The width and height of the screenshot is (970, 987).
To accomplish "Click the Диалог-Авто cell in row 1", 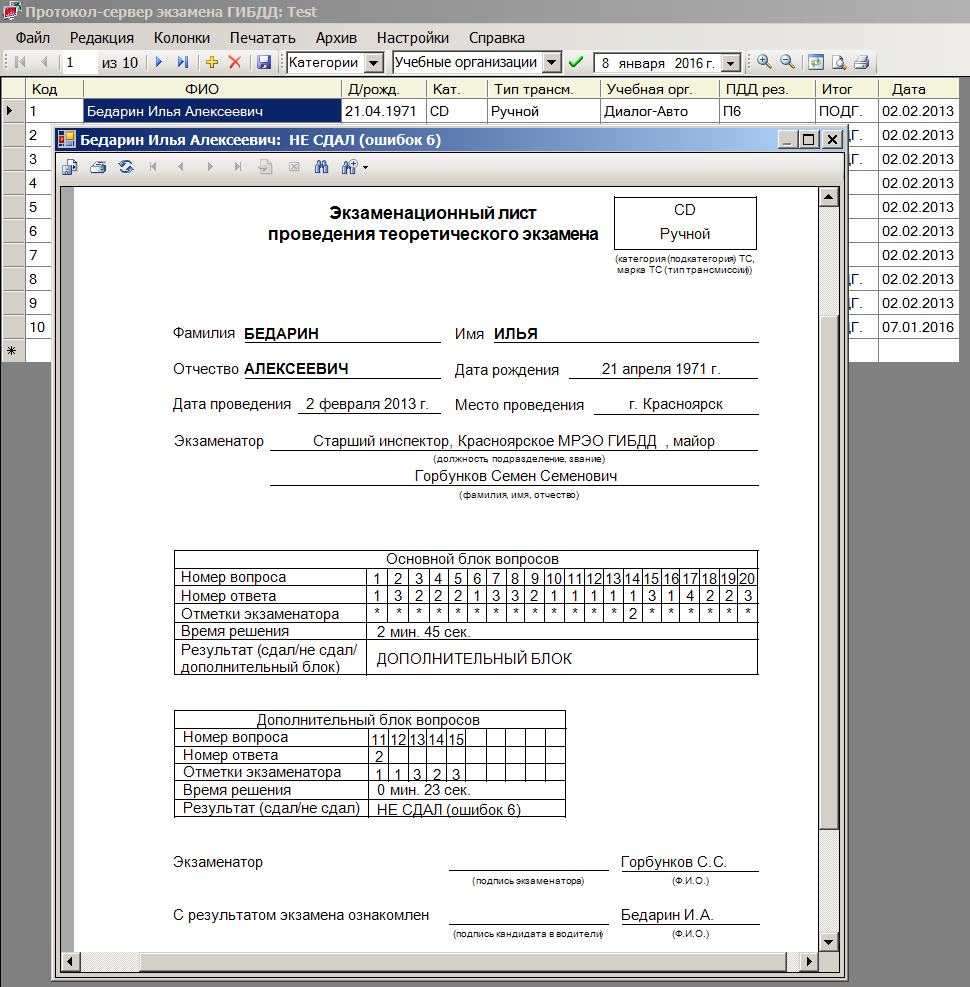I will pos(660,111).
